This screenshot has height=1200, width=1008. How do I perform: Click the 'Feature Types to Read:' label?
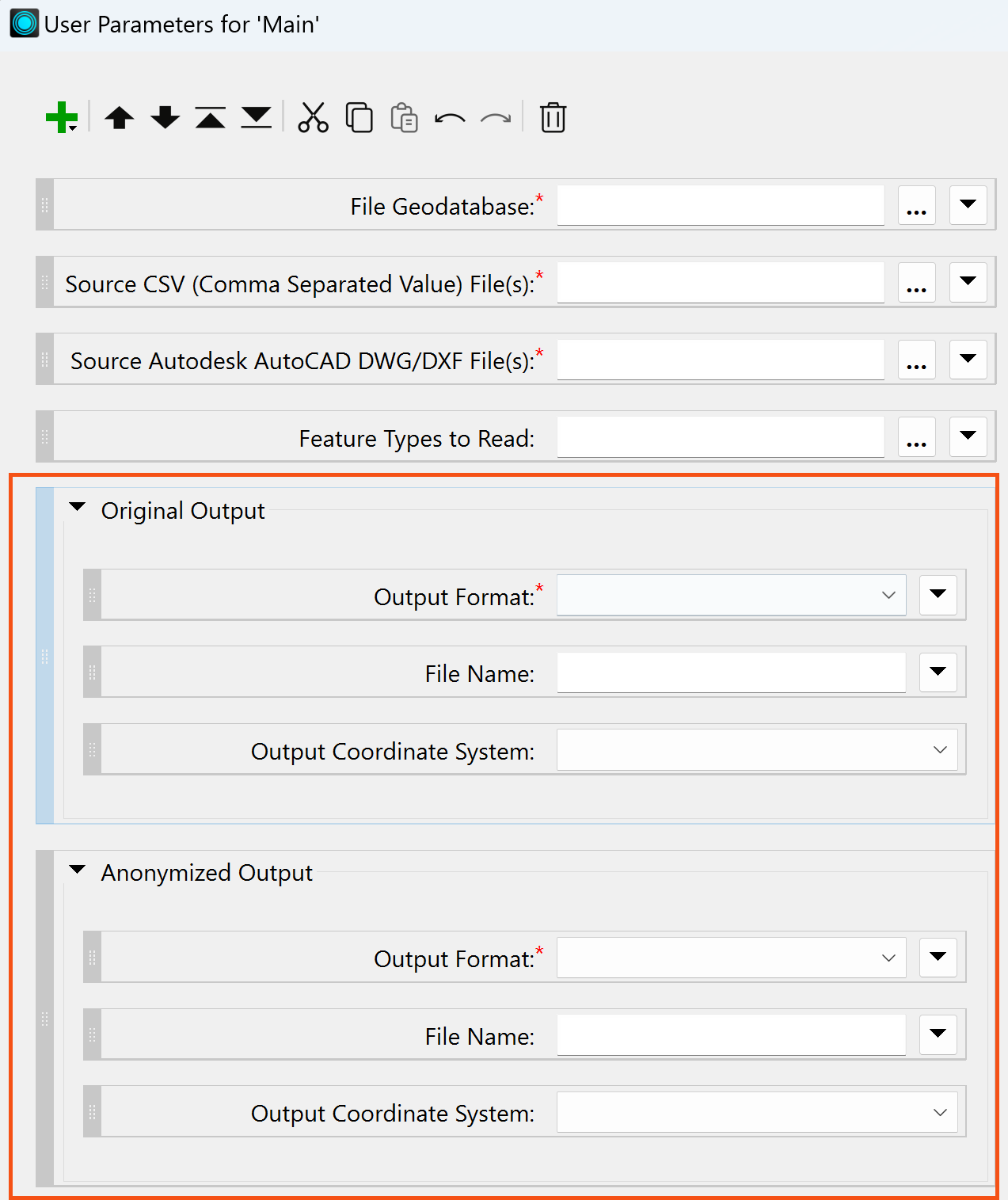click(417, 439)
